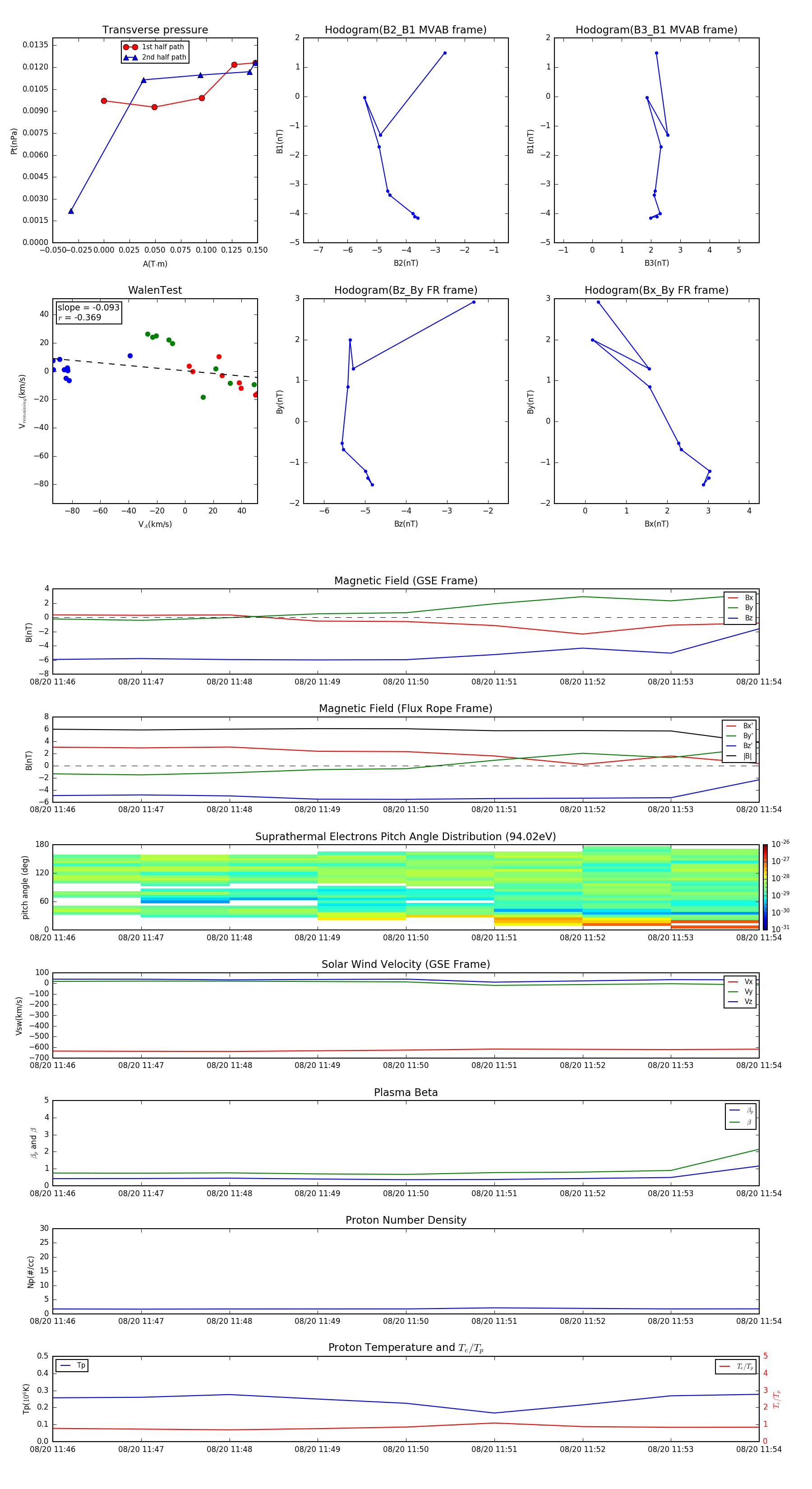This screenshot has width=812, height=1489.
Task: Click the "Magnetic Field (Flux Rope Frame)" title
Action: (406, 709)
